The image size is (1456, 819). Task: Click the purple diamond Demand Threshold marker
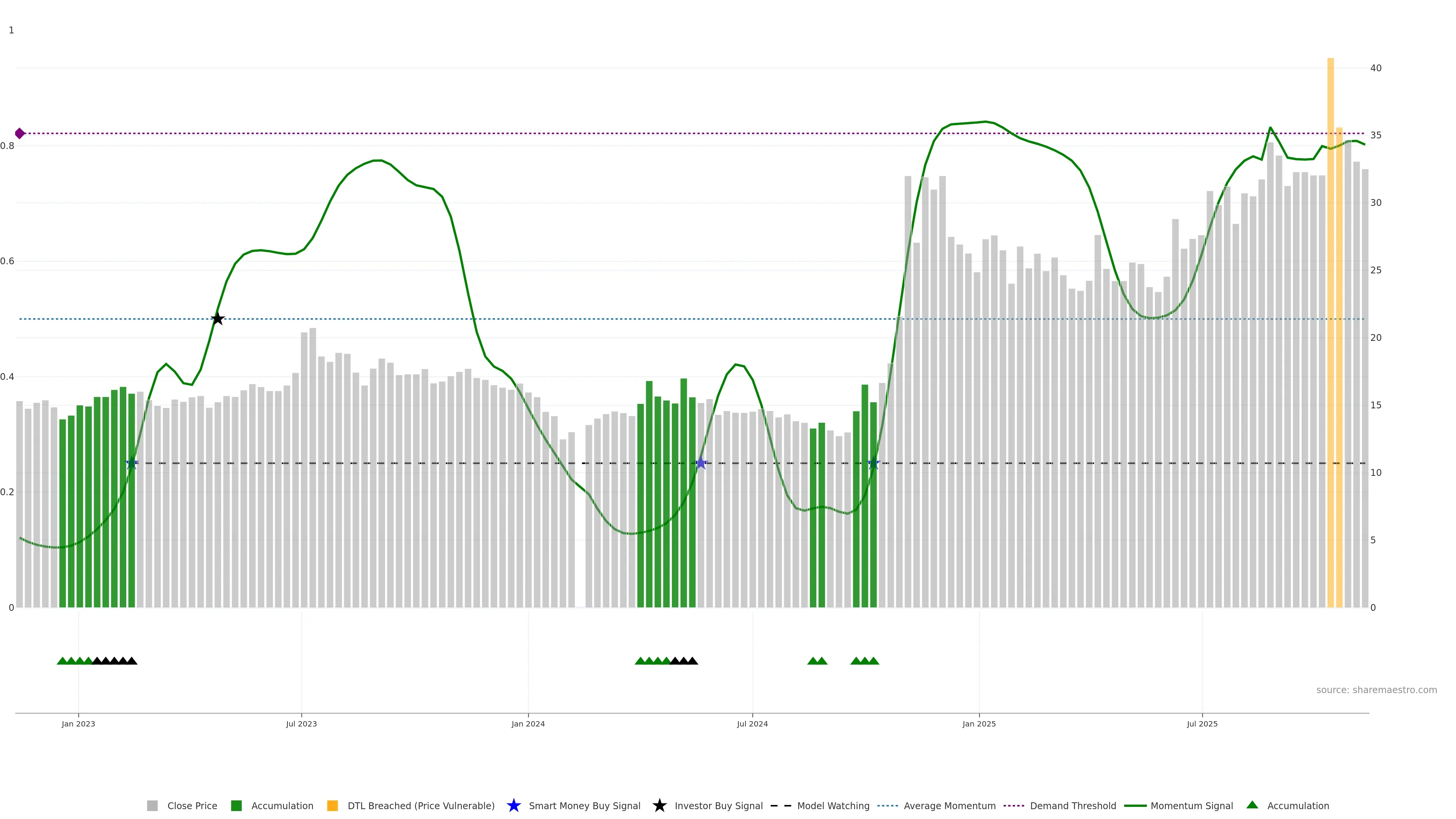pyautogui.click(x=20, y=133)
